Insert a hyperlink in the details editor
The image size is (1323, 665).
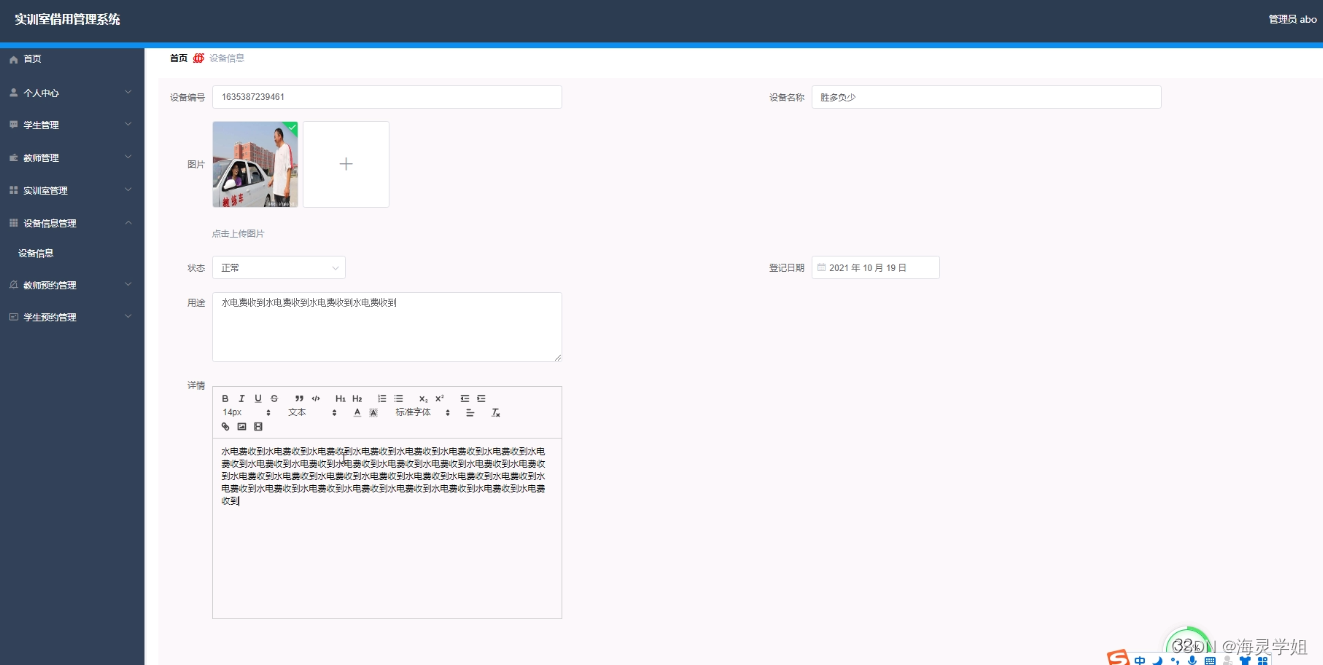point(225,427)
